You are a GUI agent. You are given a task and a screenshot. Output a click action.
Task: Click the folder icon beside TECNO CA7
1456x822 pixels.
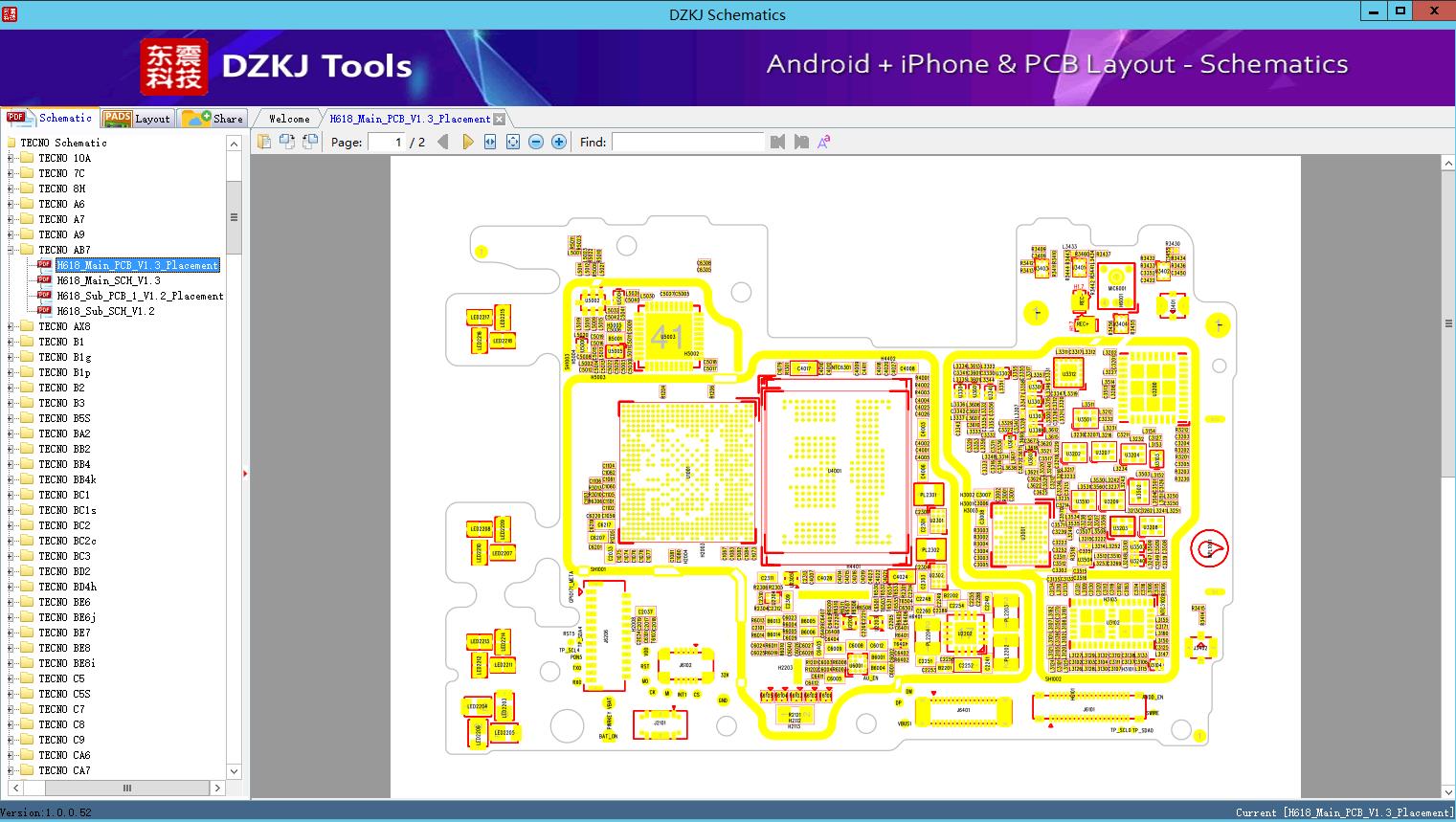coord(27,770)
